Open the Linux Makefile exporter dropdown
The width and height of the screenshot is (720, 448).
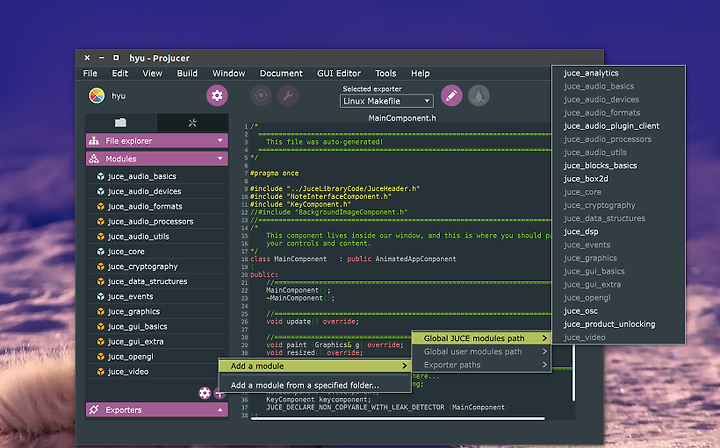387,101
